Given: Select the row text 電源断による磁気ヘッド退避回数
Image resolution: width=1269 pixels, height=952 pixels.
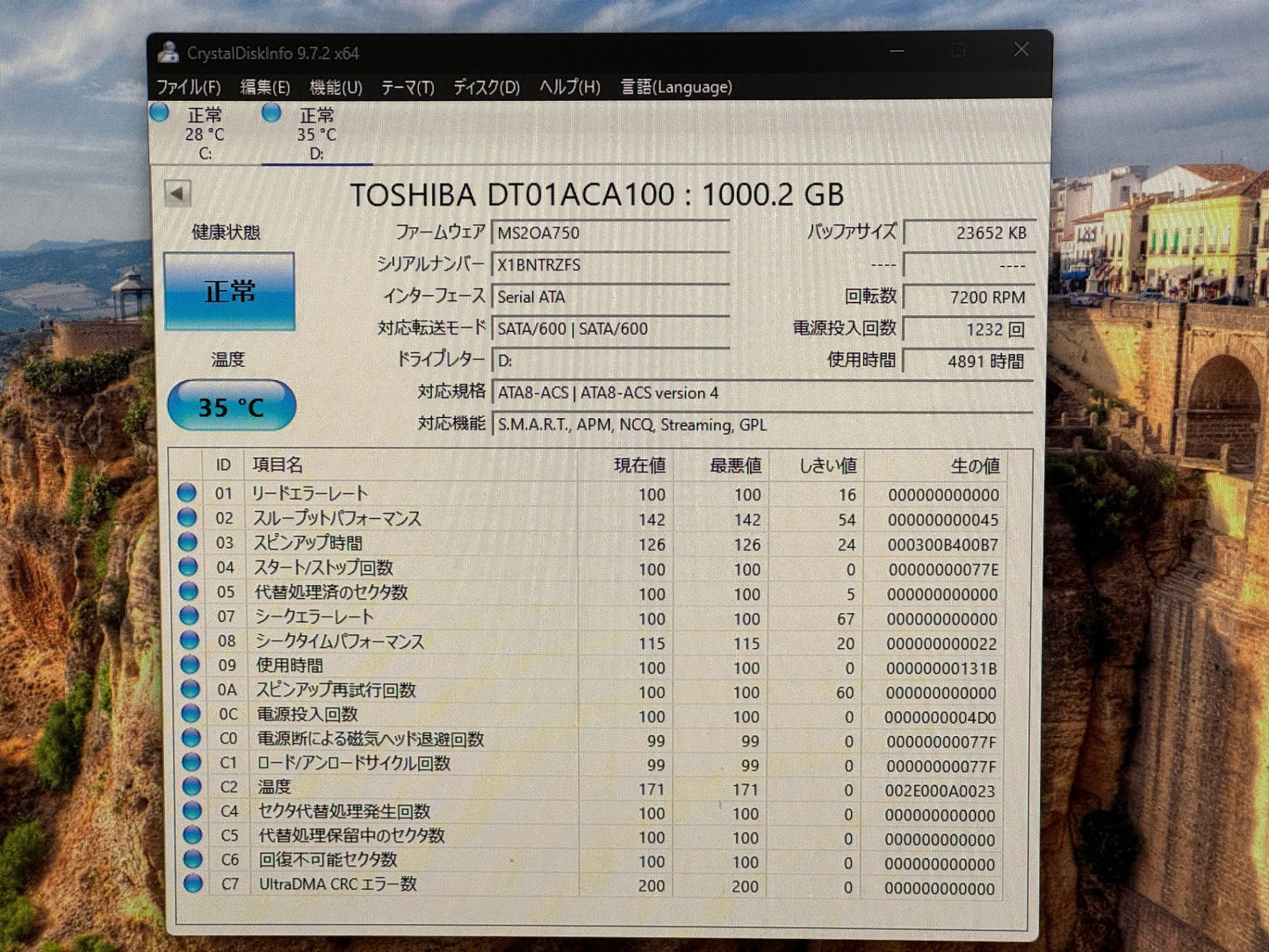Looking at the screenshot, I should pyautogui.click(x=371, y=739).
